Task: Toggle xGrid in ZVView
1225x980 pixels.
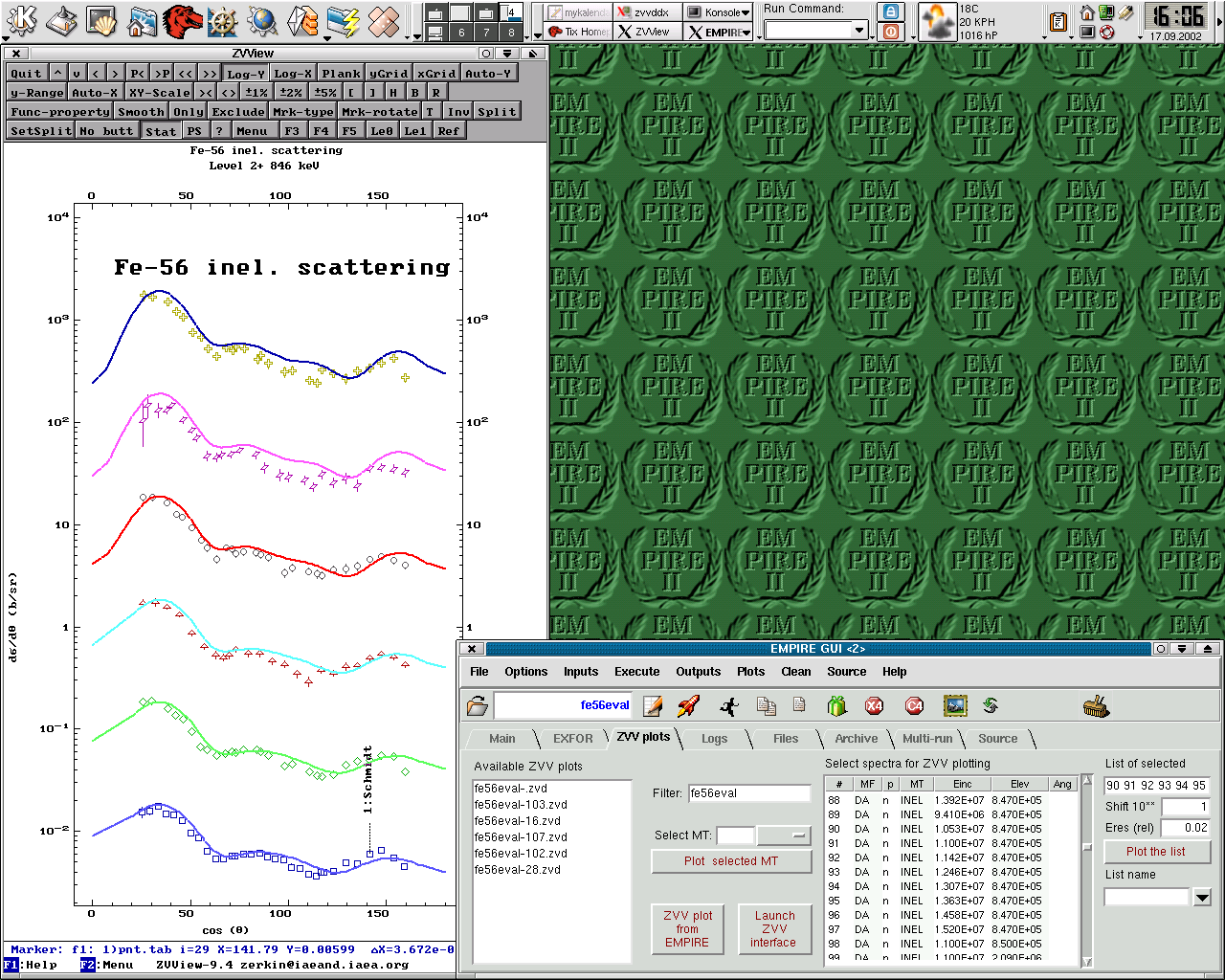Action: pyautogui.click(x=436, y=74)
